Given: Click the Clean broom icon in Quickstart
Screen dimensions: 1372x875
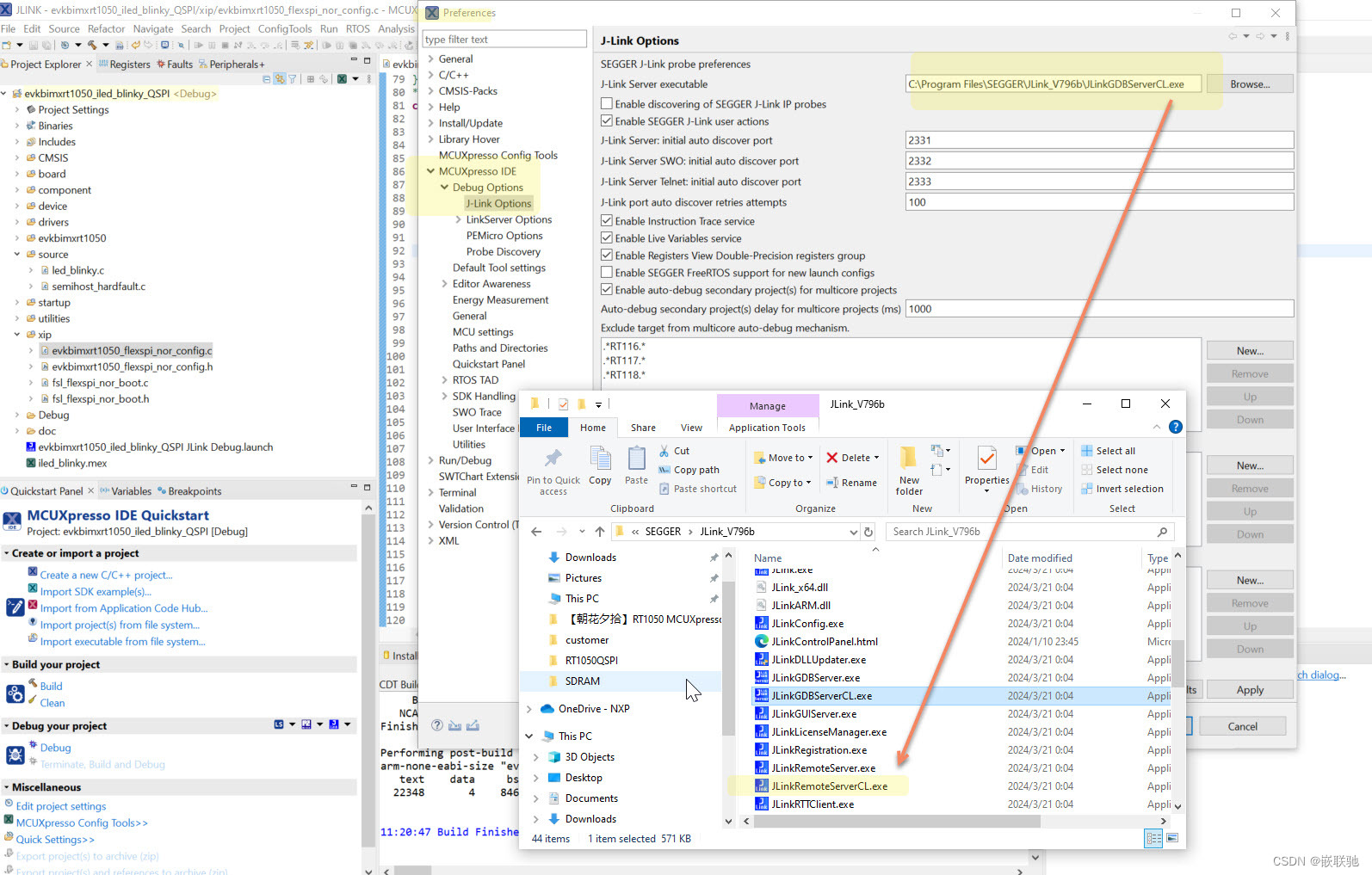Looking at the screenshot, I should [33, 700].
